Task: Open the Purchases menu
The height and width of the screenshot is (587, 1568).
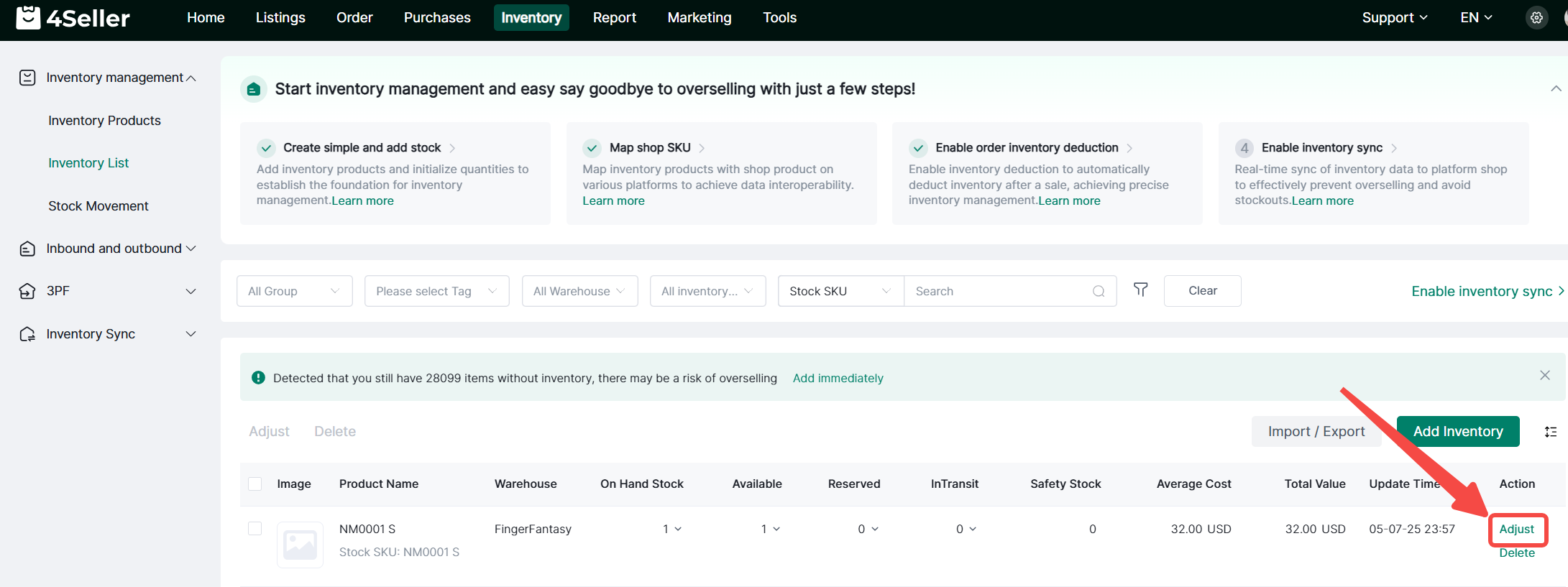Action: pyautogui.click(x=437, y=17)
